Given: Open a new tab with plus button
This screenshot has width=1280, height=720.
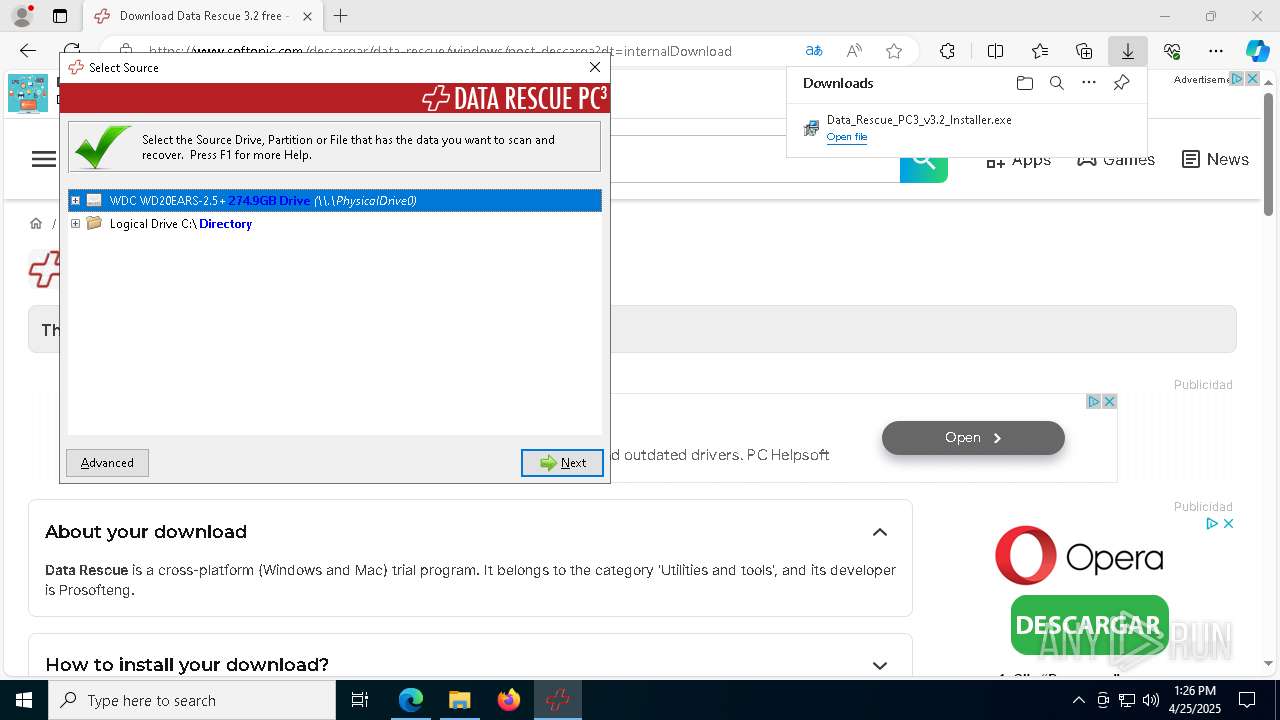Looking at the screenshot, I should [x=341, y=16].
